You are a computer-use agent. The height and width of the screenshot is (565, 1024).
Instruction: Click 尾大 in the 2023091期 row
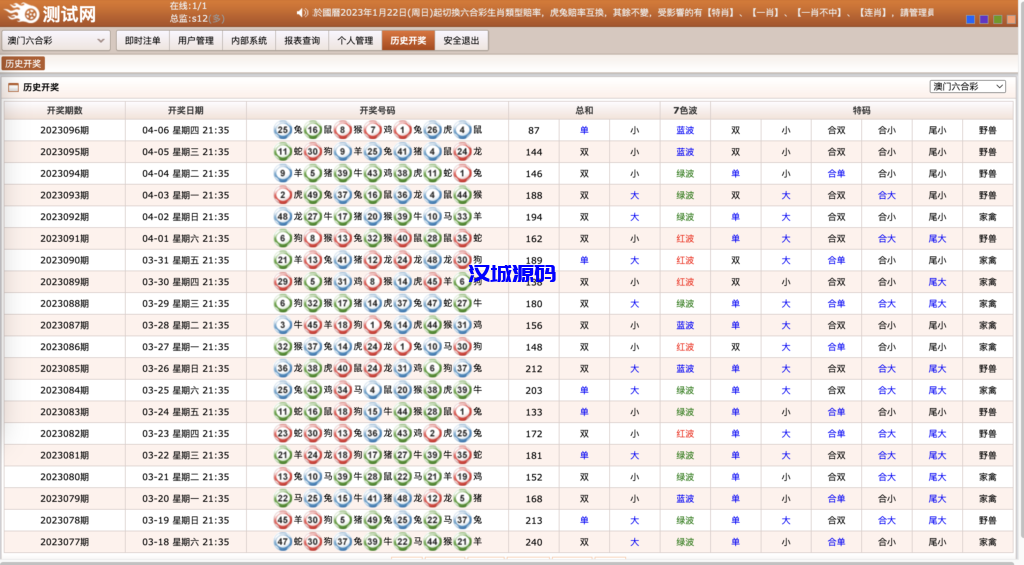(x=937, y=238)
